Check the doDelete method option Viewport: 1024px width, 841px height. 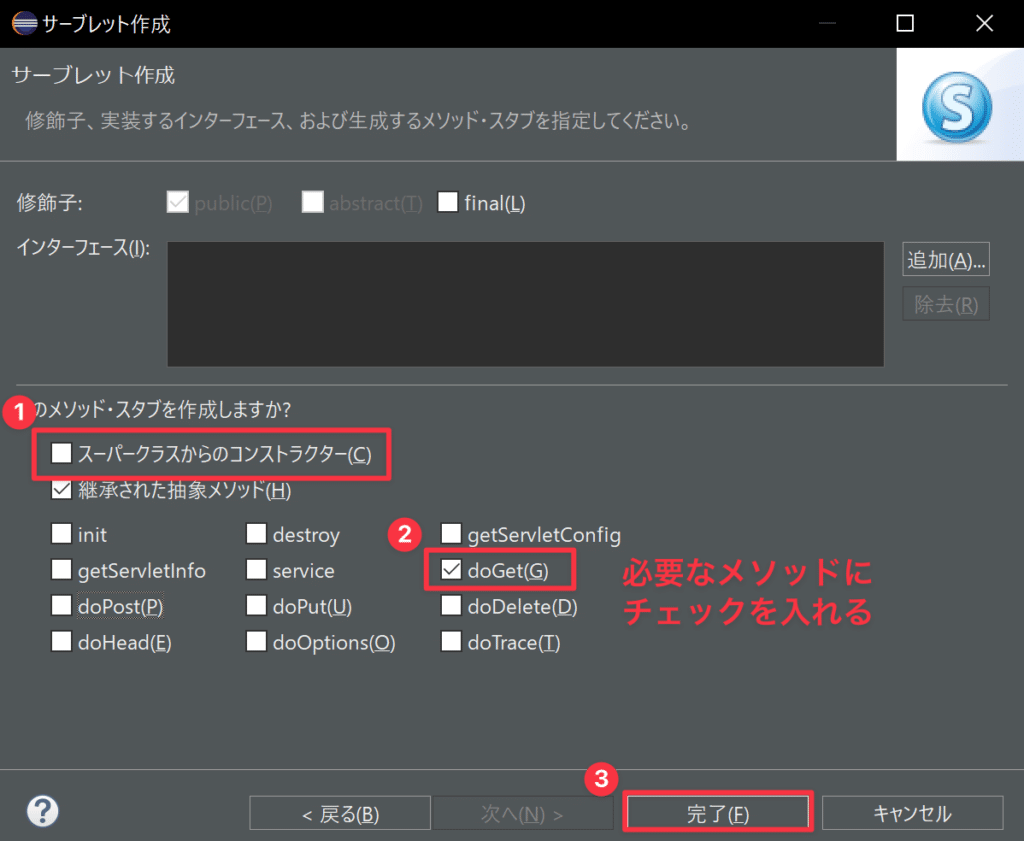[451, 607]
